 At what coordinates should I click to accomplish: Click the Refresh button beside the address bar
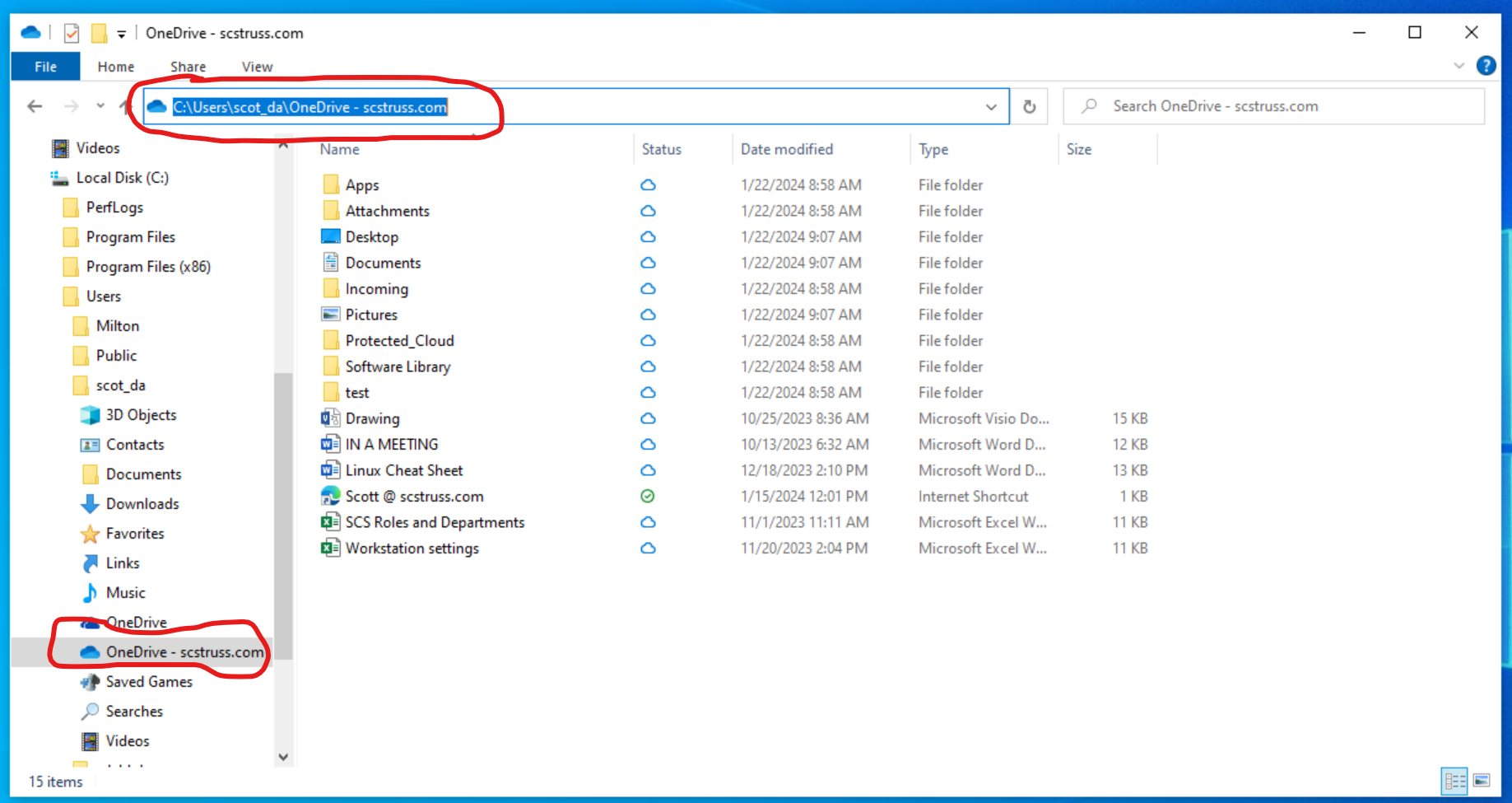(1029, 106)
